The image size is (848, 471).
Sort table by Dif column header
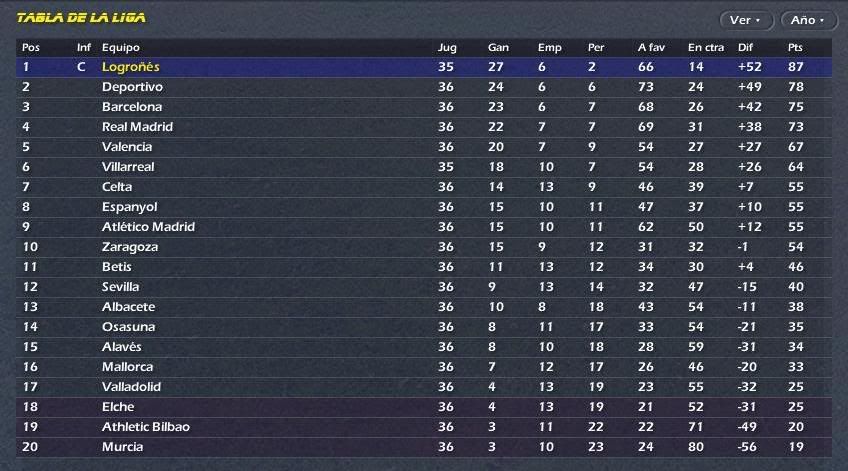click(745, 48)
